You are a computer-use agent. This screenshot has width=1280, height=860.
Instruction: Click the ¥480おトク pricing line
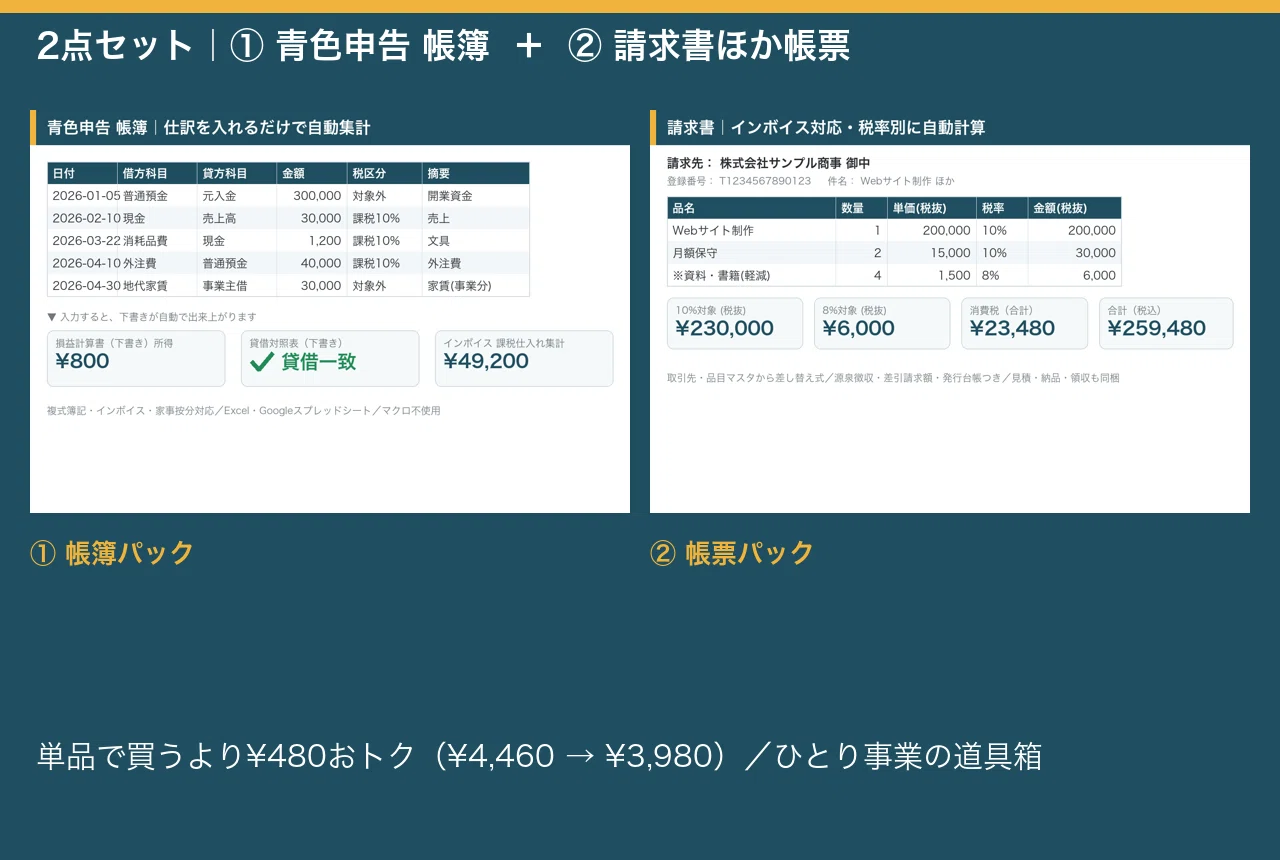539,756
